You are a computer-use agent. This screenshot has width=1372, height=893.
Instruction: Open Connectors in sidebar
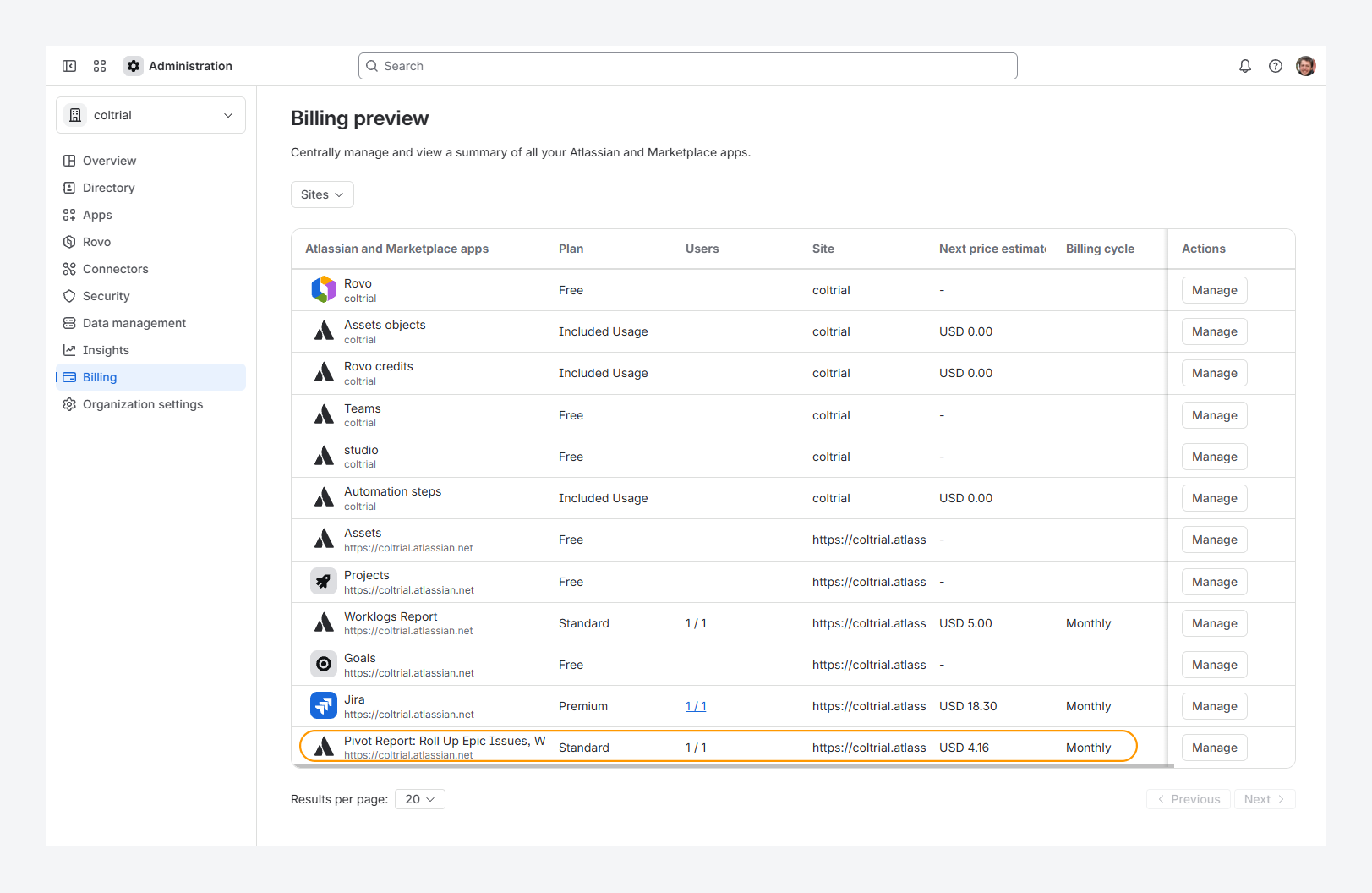click(x=150, y=269)
